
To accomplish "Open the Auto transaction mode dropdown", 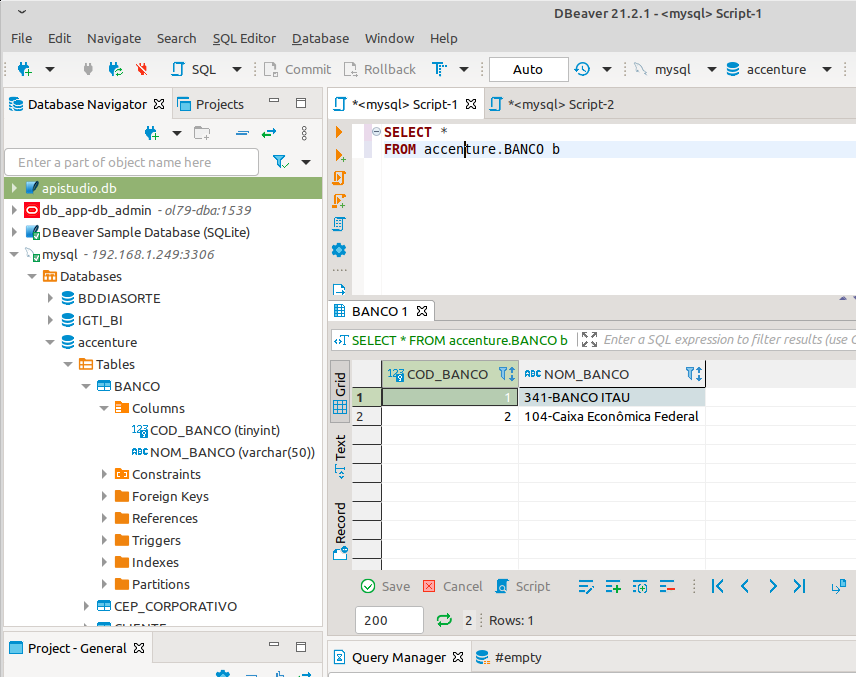I will pyautogui.click(x=528, y=69).
